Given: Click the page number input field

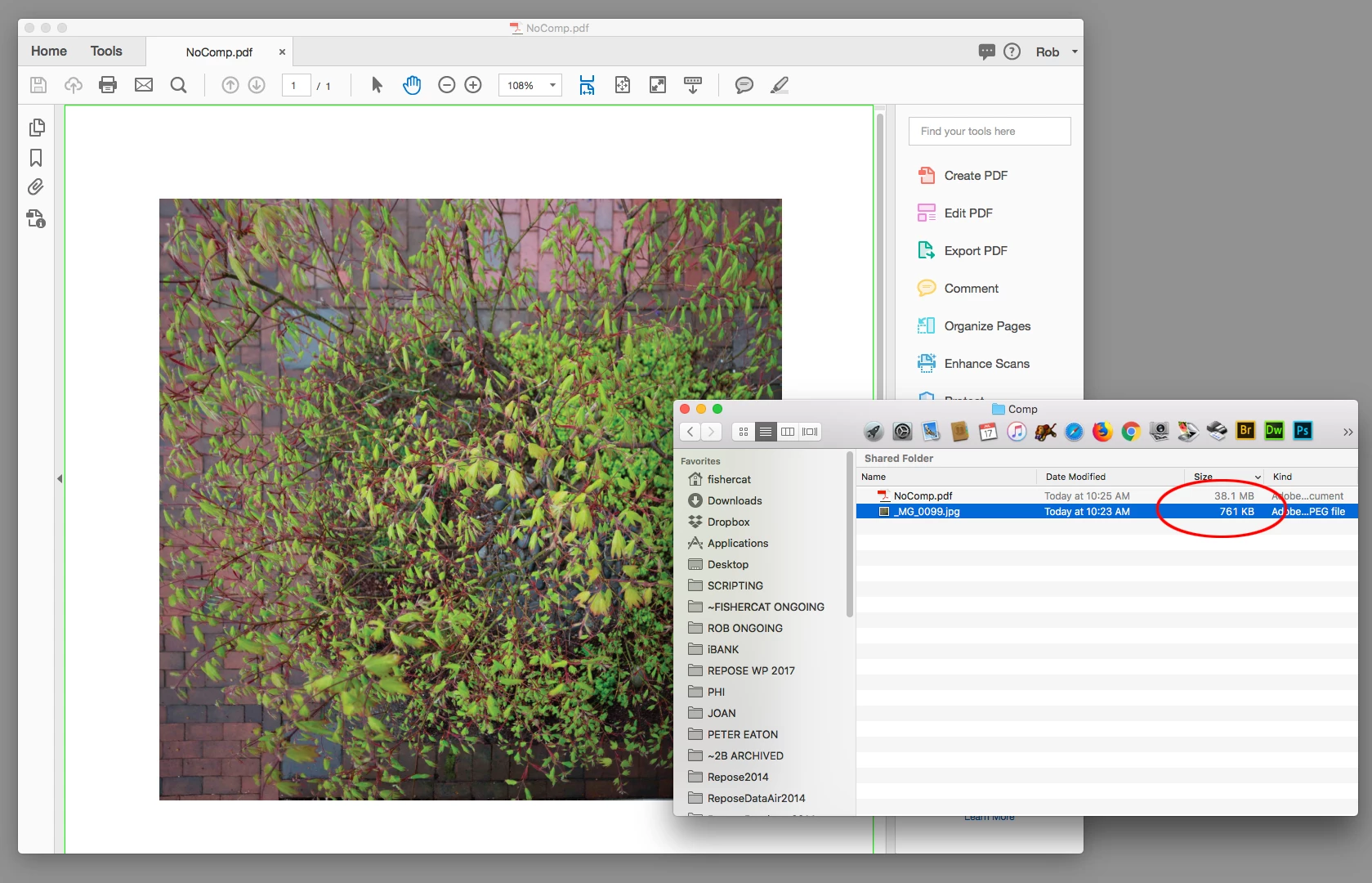Looking at the screenshot, I should pos(296,85).
